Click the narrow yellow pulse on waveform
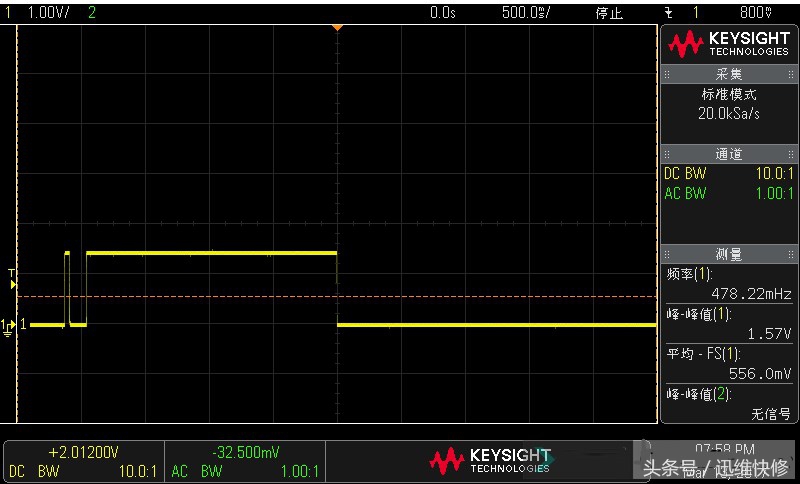The height and width of the screenshot is (484, 800). 67,288
